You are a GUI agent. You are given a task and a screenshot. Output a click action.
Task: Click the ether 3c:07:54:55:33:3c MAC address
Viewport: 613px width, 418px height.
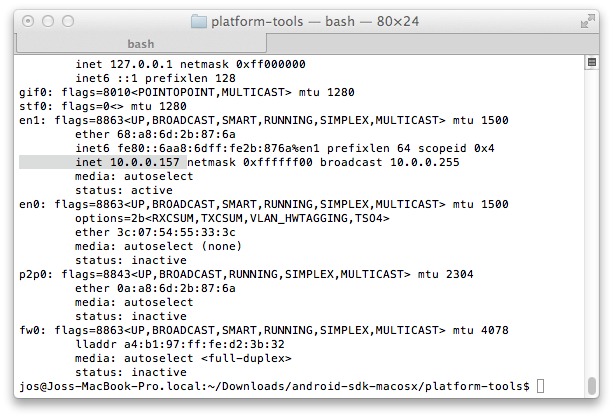tap(156, 231)
